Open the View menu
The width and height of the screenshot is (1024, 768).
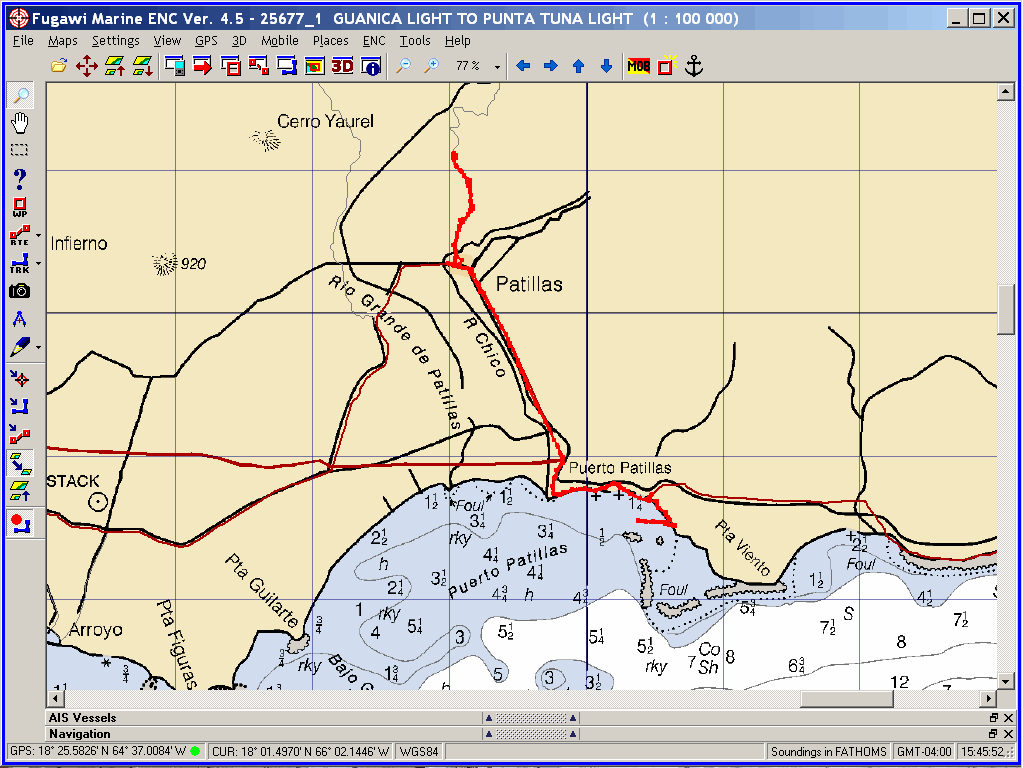click(167, 40)
